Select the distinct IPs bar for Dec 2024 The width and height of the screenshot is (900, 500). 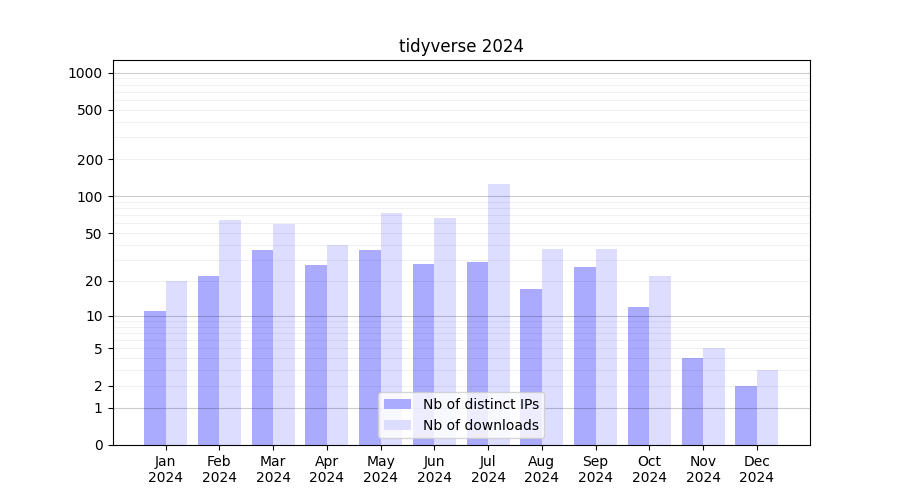(x=746, y=415)
